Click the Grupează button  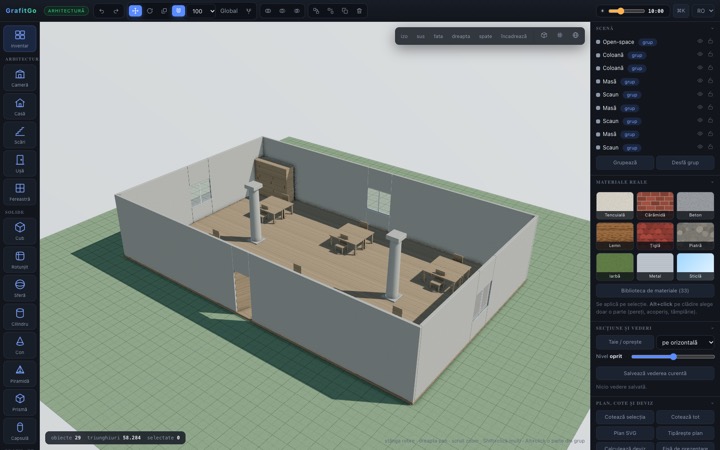tap(625, 163)
